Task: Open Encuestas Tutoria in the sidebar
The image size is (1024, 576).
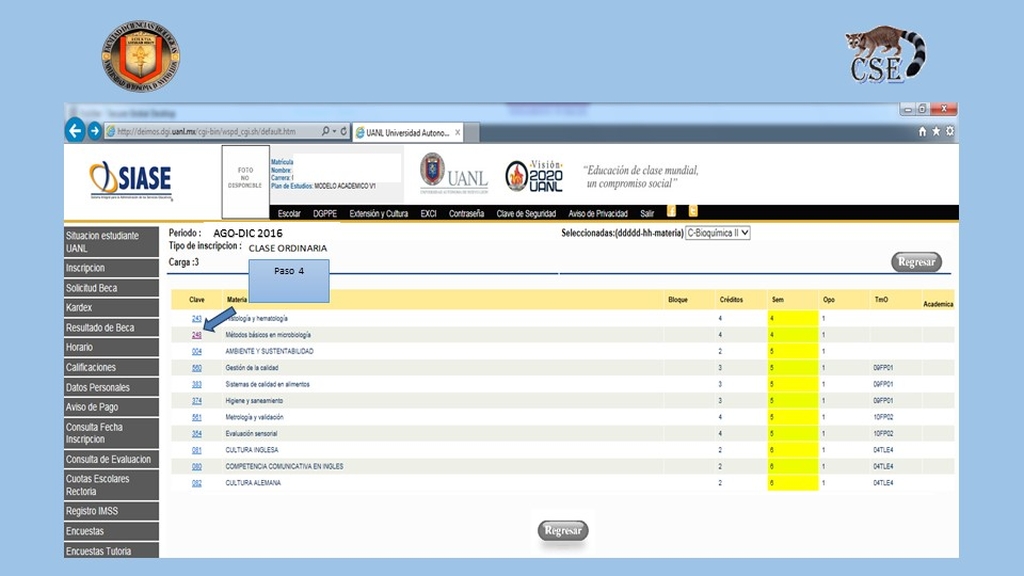Action: pyautogui.click(x=111, y=551)
